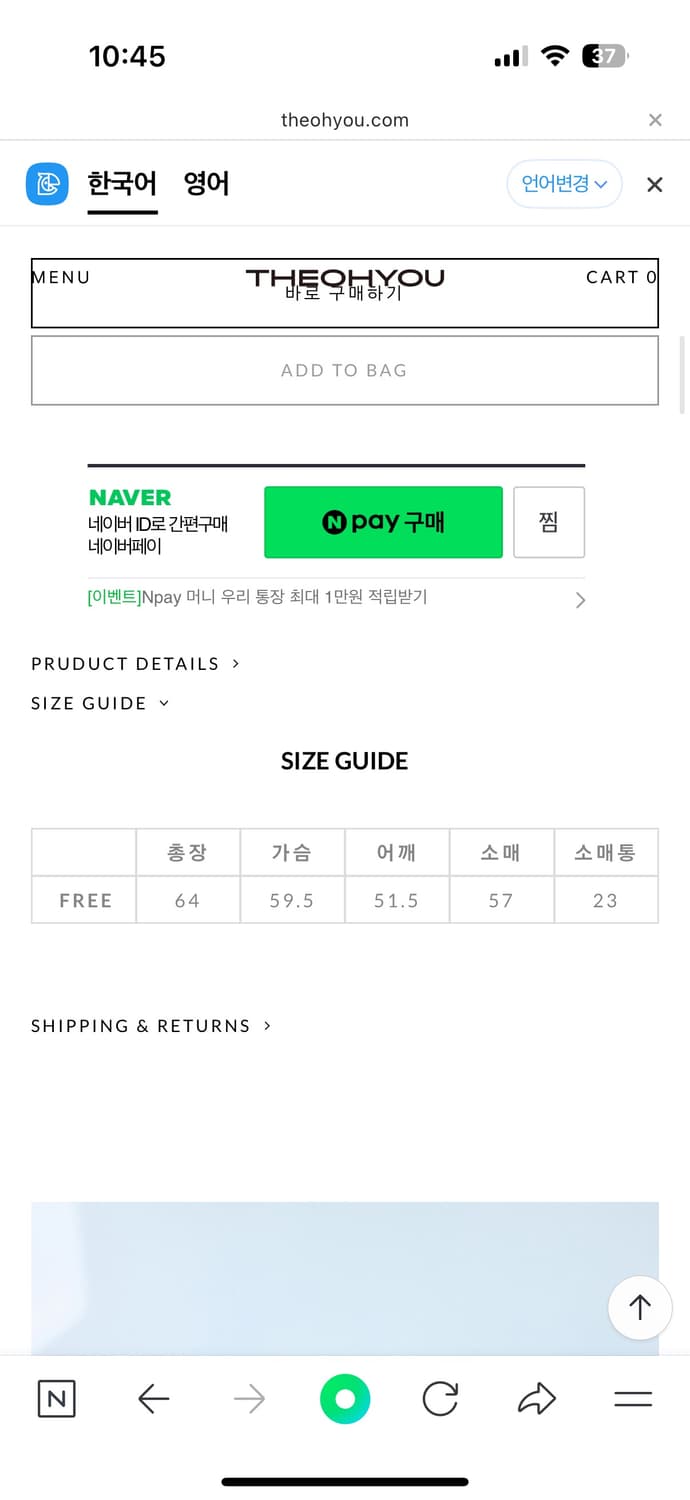This screenshot has height=1500, width=690.
Task: Expand the PRUDUCT DETAILS section
Action: click(x=135, y=664)
